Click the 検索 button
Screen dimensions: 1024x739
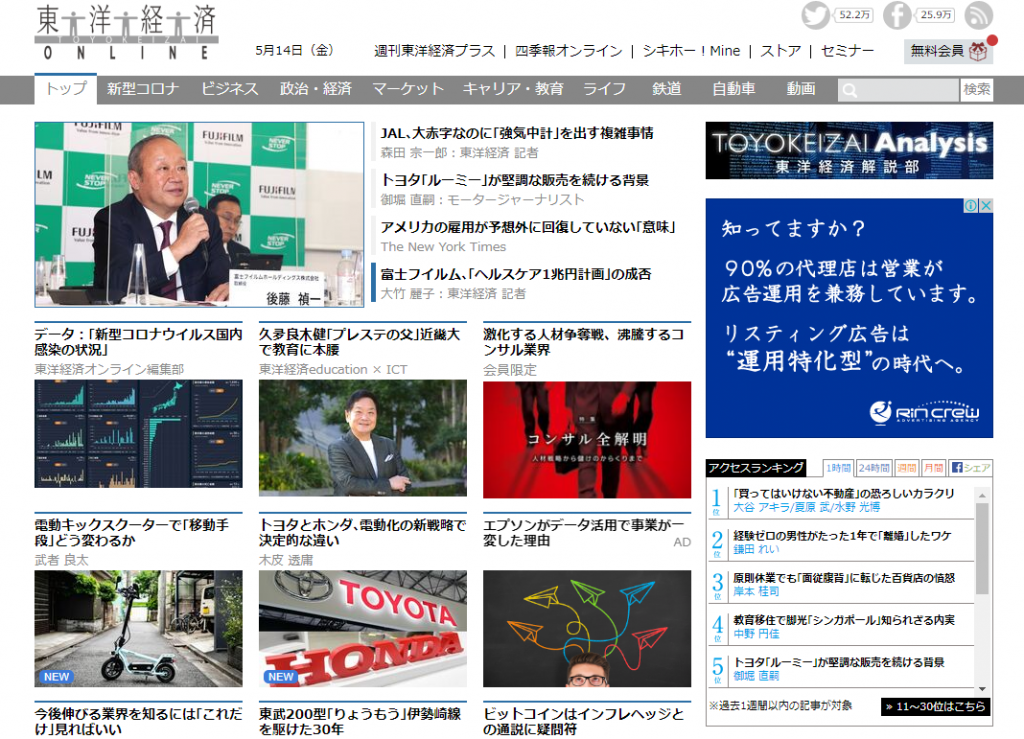(x=977, y=90)
